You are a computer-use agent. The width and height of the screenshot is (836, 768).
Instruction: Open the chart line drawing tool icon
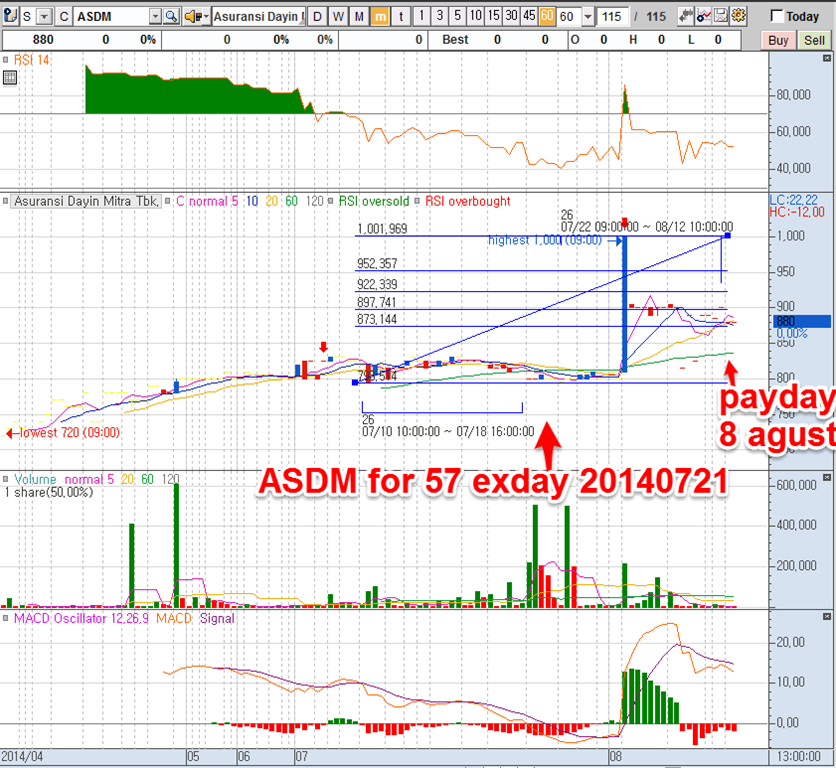(x=703, y=16)
